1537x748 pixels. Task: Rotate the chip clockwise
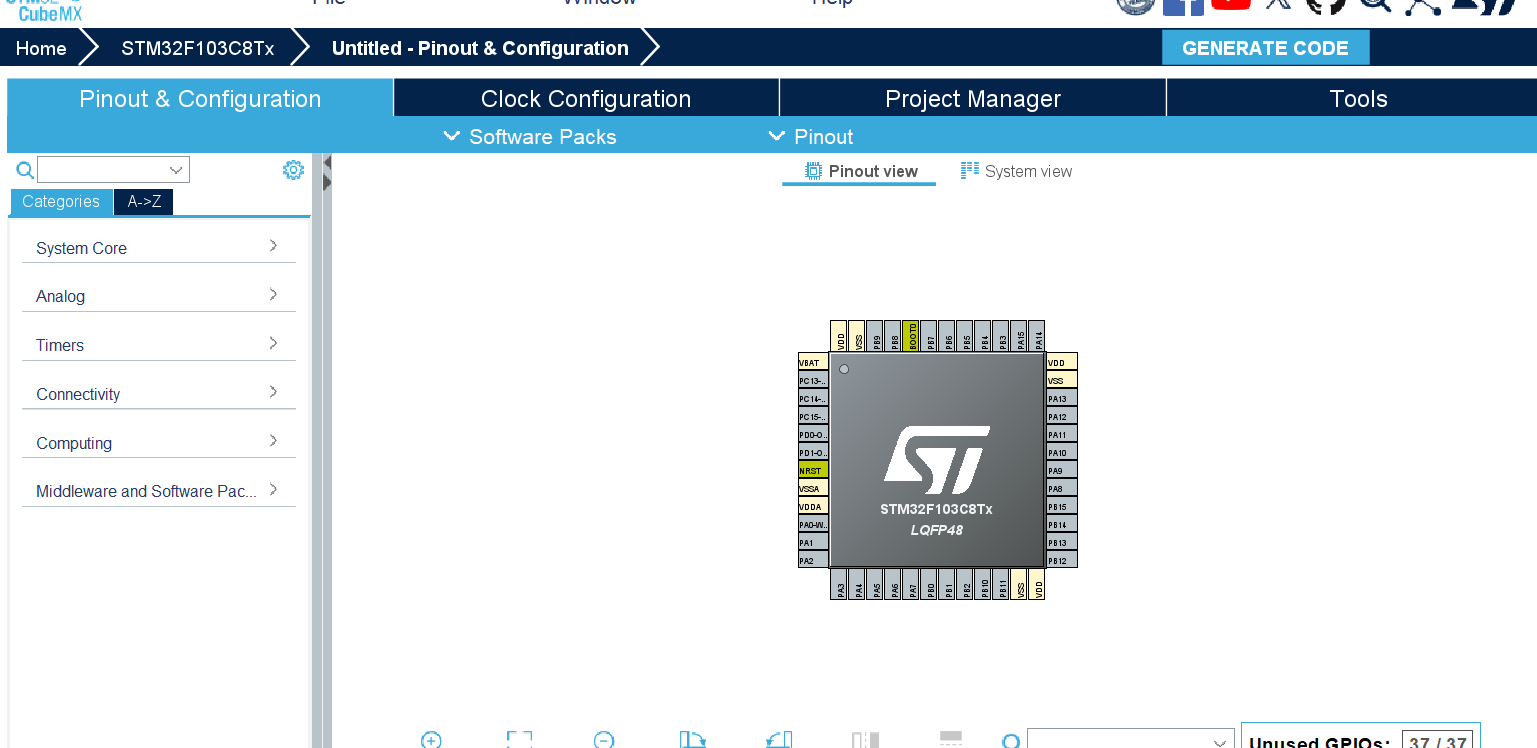coord(692,740)
